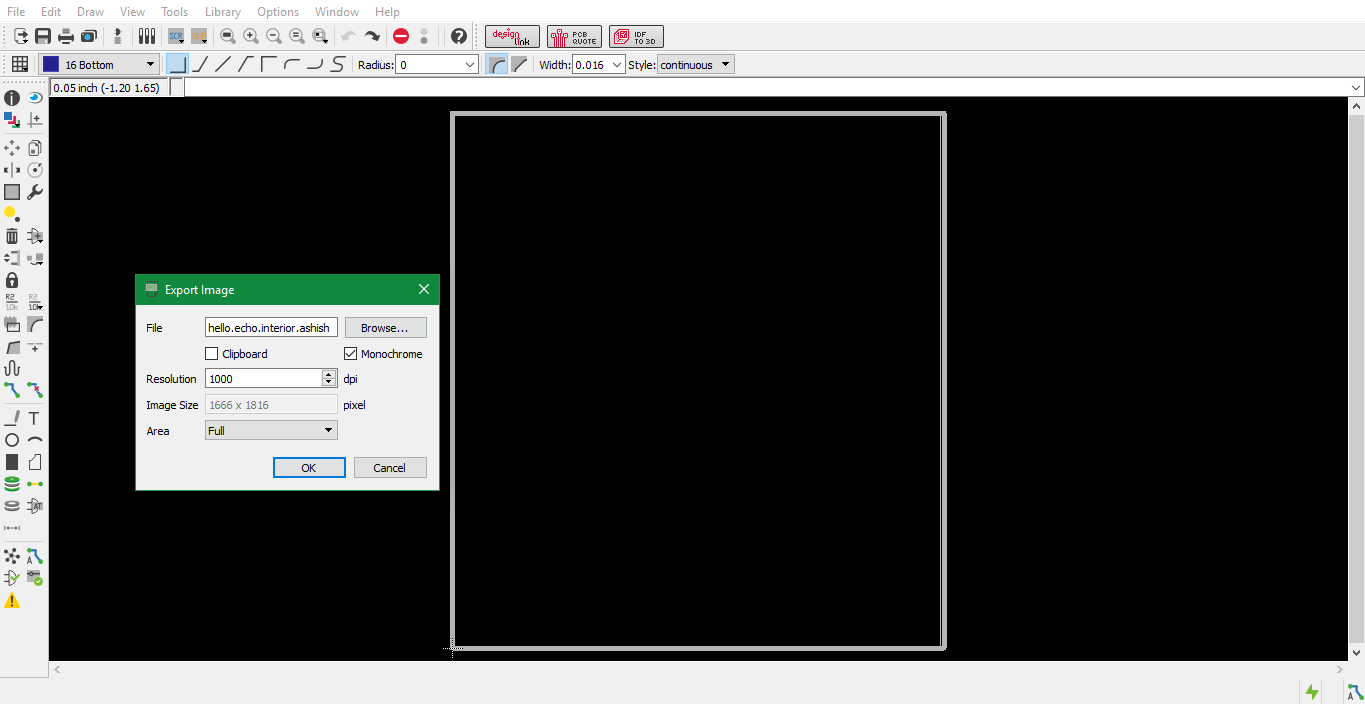Screen dimensions: 1365x704
Task: Open the Draw menu
Action: (x=90, y=12)
